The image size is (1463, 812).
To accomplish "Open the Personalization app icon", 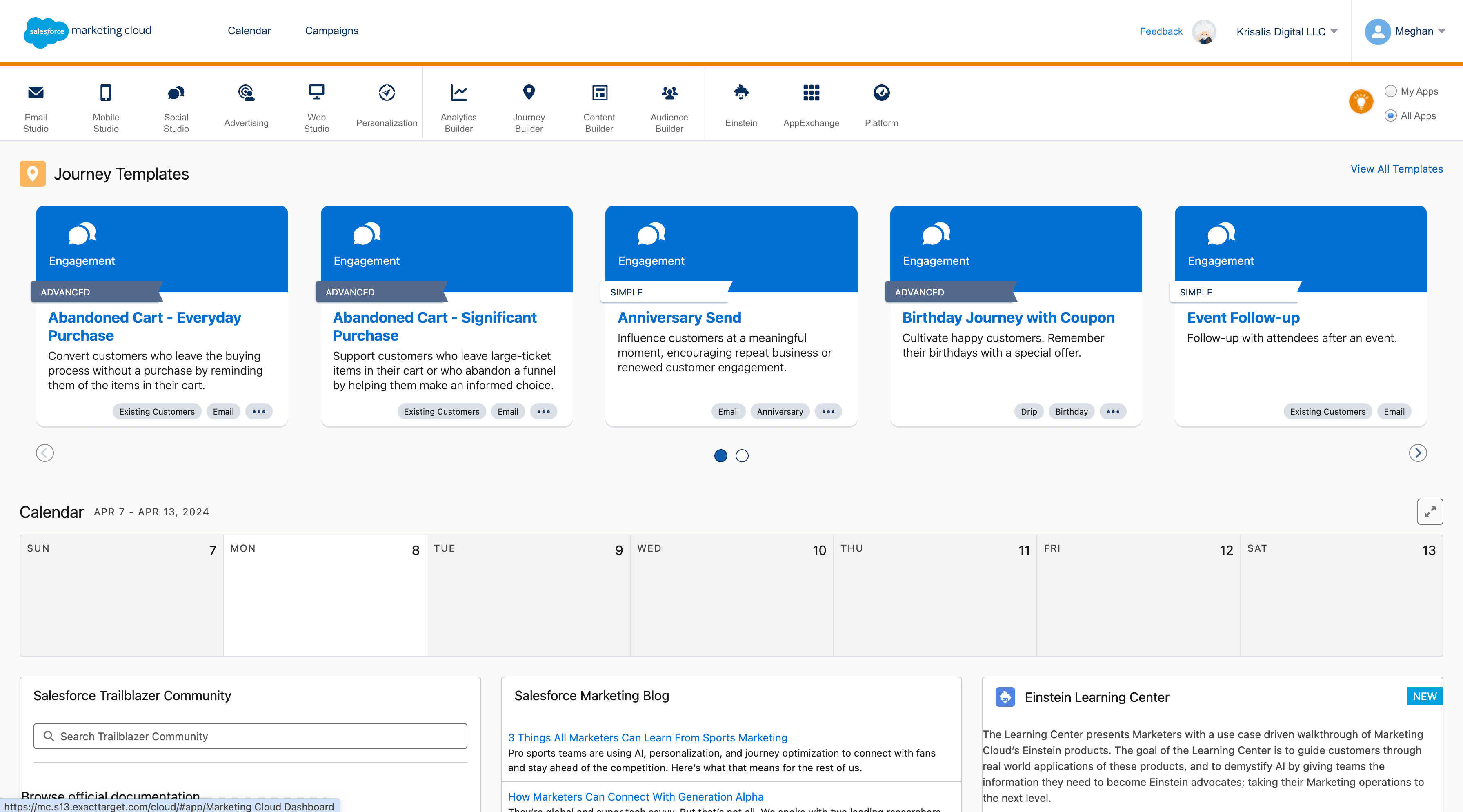I will click(x=387, y=92).
